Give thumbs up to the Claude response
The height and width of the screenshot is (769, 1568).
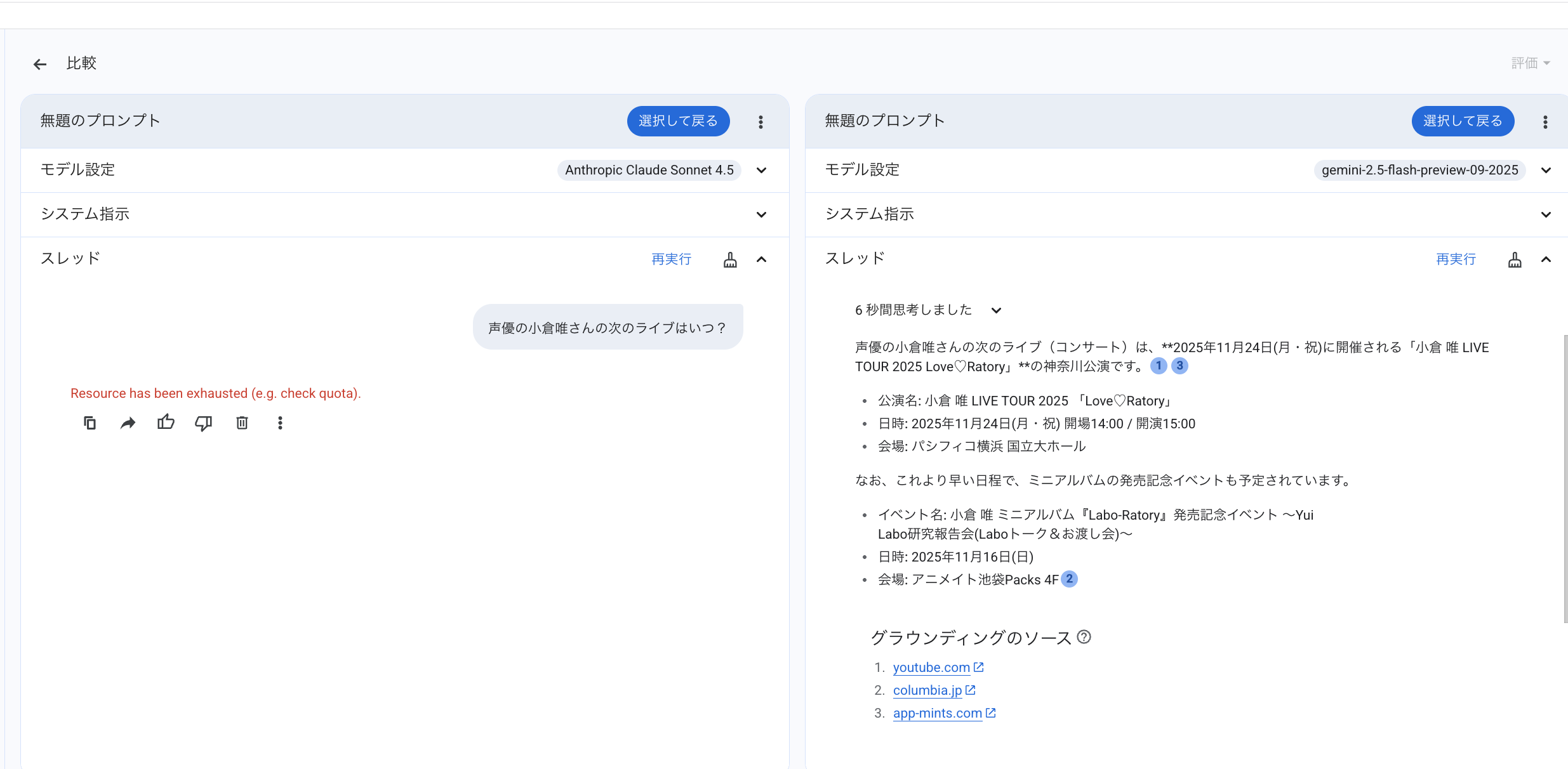166,423
